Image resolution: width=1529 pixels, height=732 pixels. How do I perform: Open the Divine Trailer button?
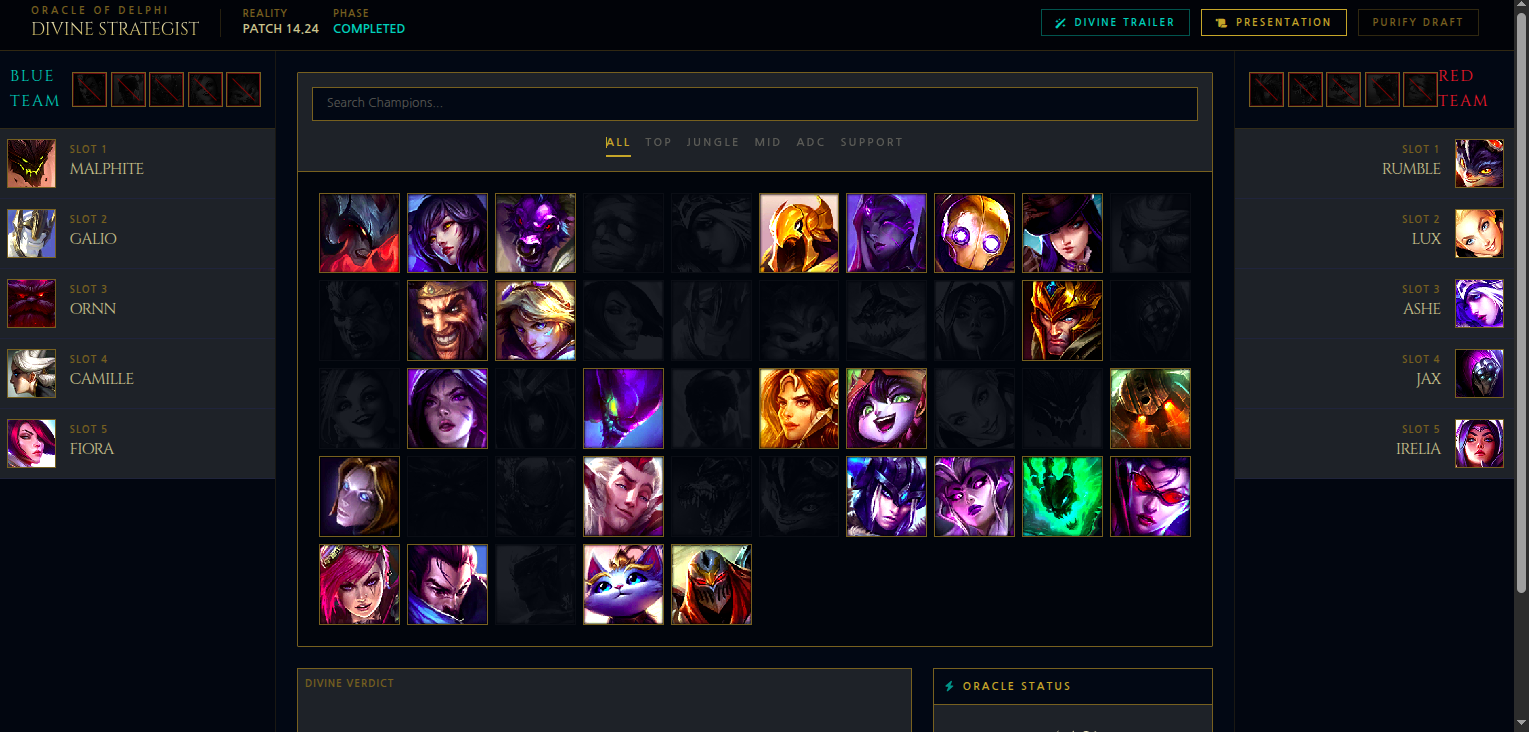pyautogui.click(x=1115, y=22)
